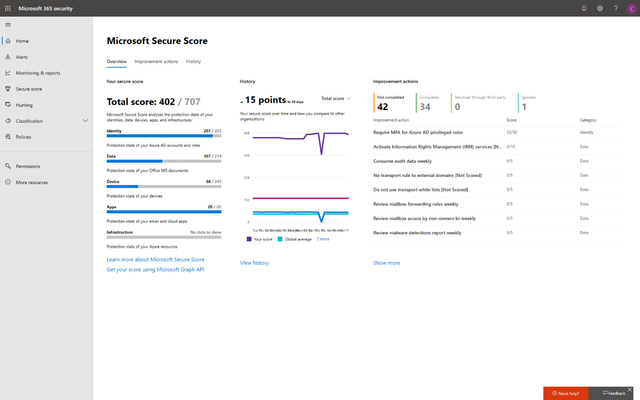Click the help question mark icon
This screenshot has height=400, width=640.
point(616,8)
